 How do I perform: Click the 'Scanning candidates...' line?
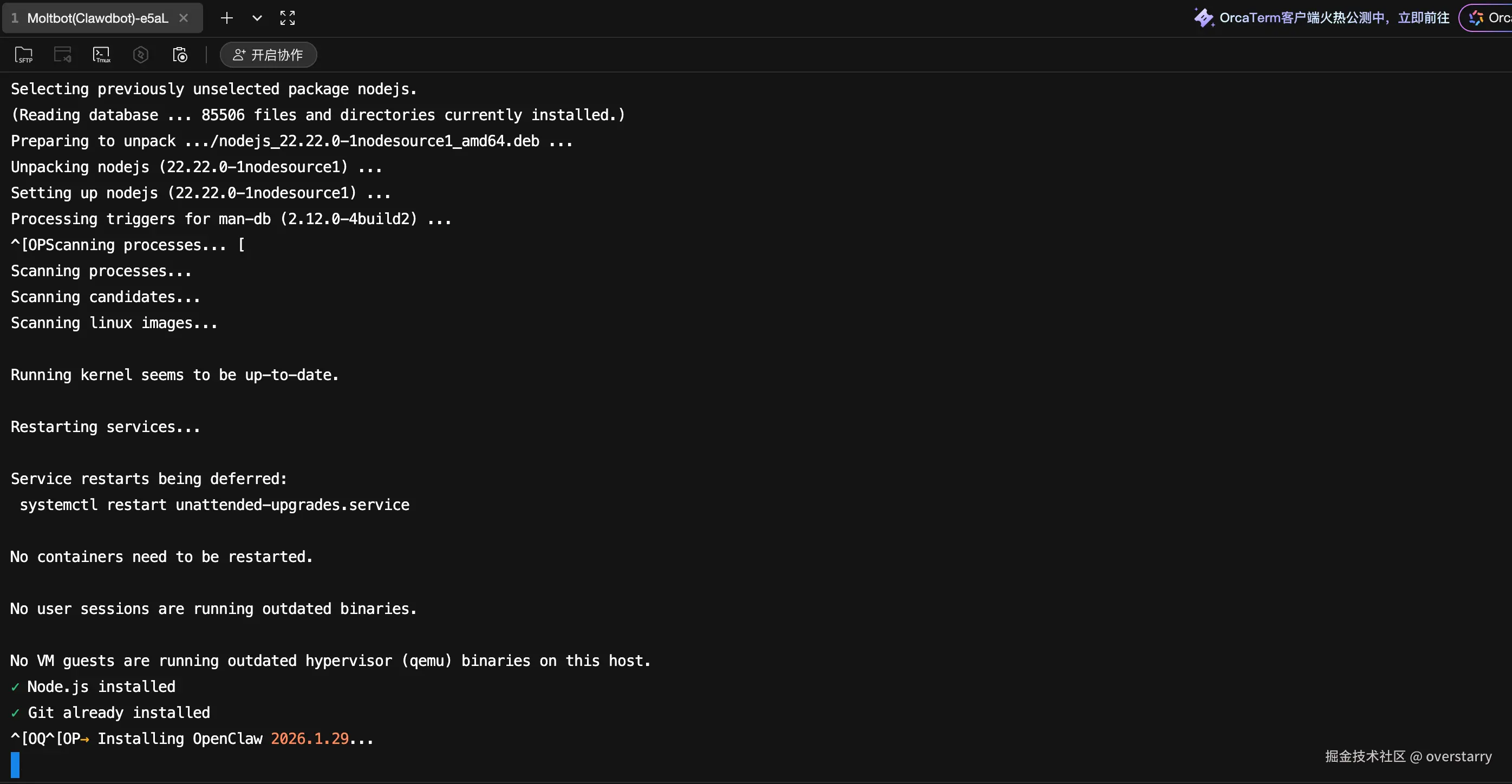(106, 297)
